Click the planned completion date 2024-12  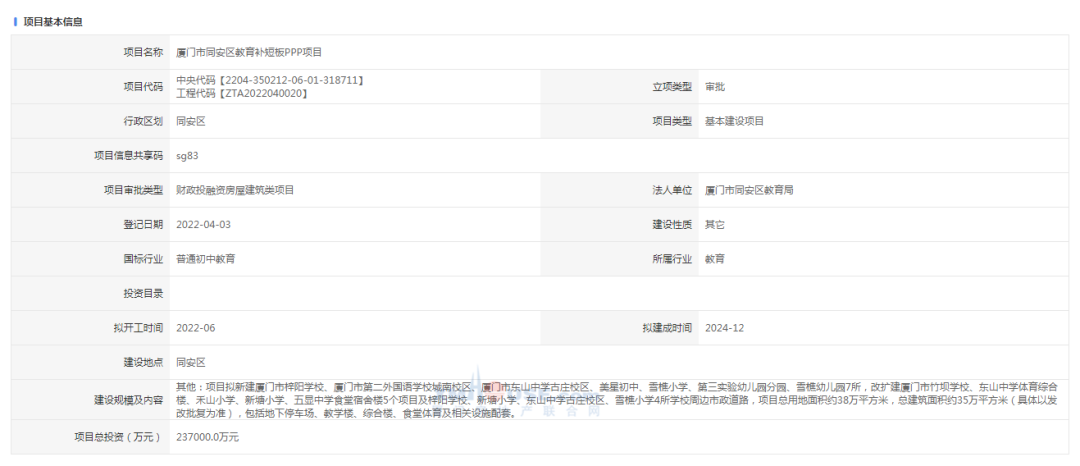coord(724,328)
